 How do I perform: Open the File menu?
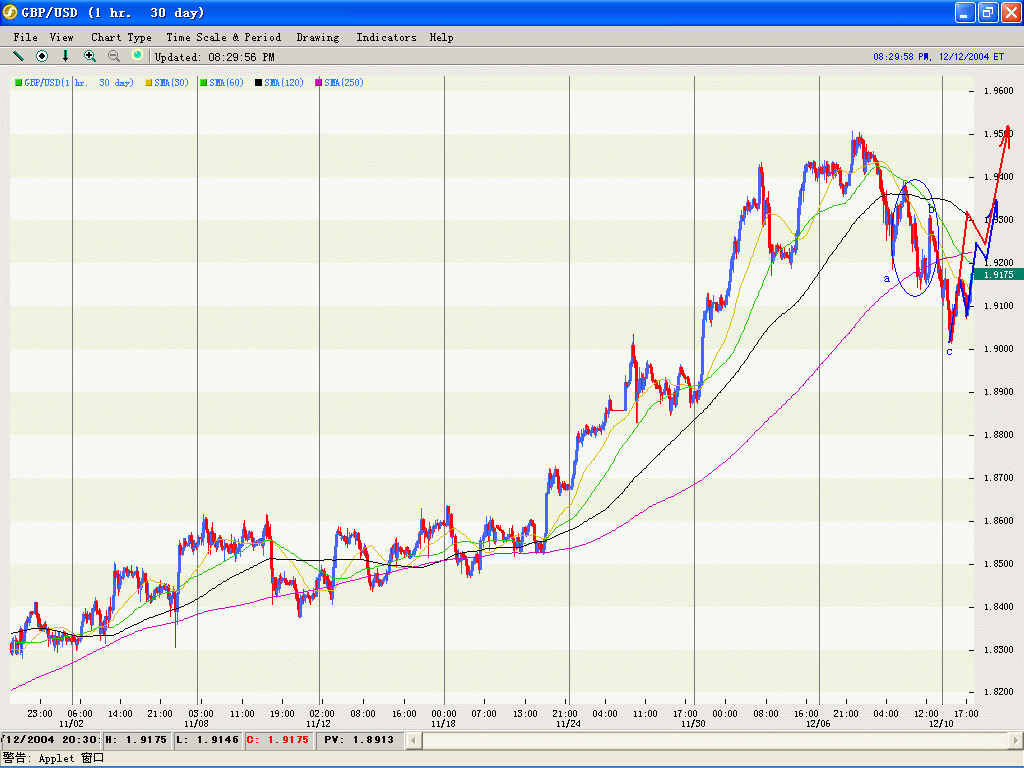[x=26, y=37]
